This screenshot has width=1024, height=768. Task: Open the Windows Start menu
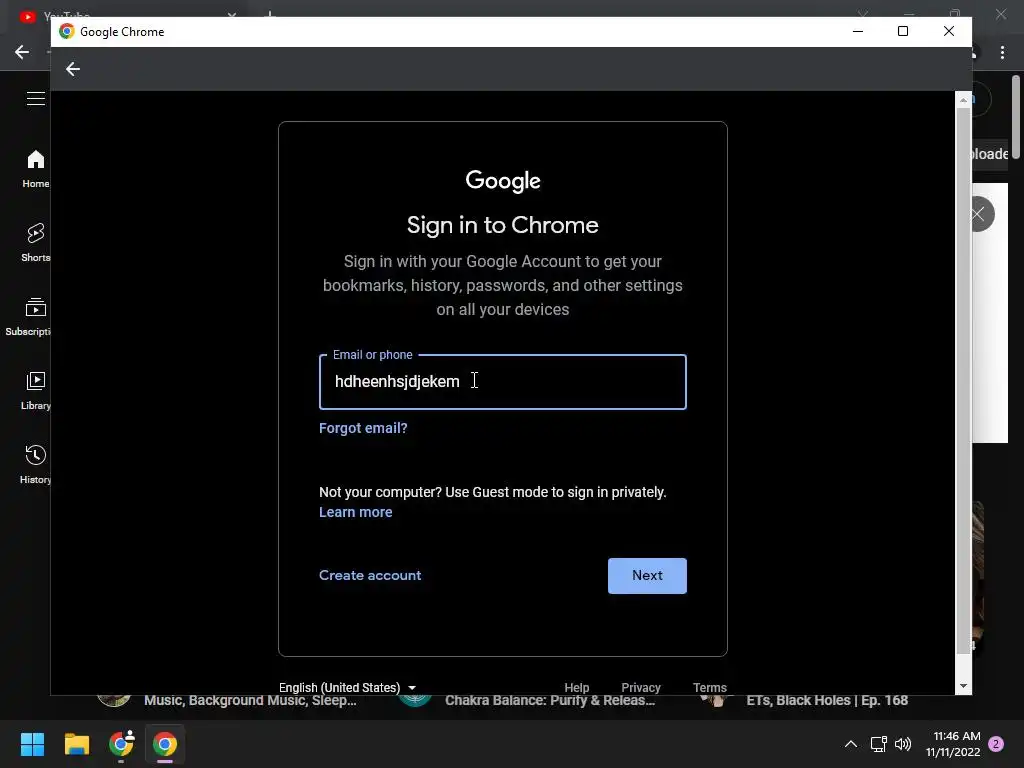click(x=32, y=744)
